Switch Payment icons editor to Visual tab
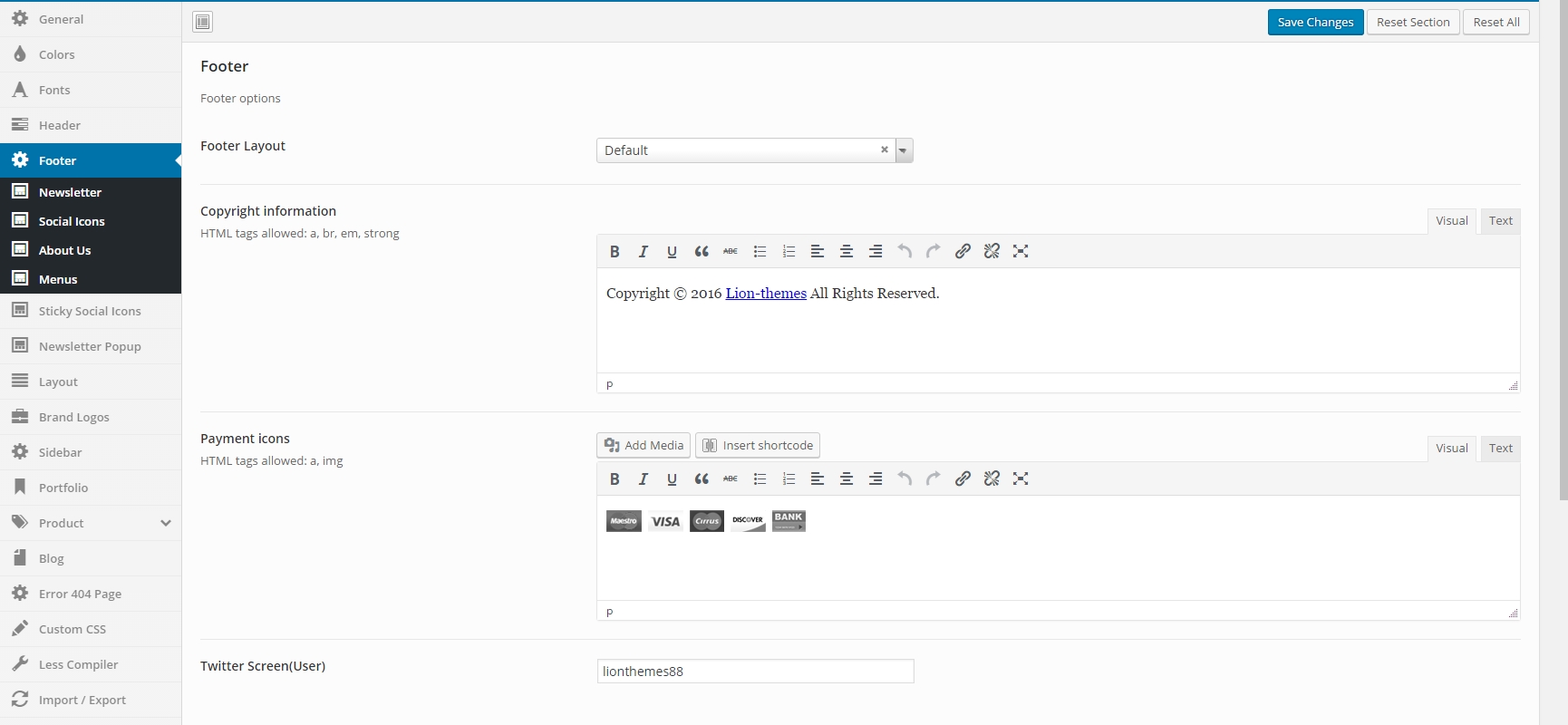 [x=1452, y=449]
